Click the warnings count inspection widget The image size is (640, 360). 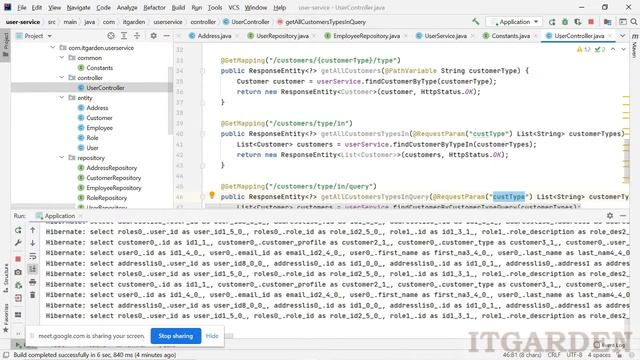click(x=584, y=49)
